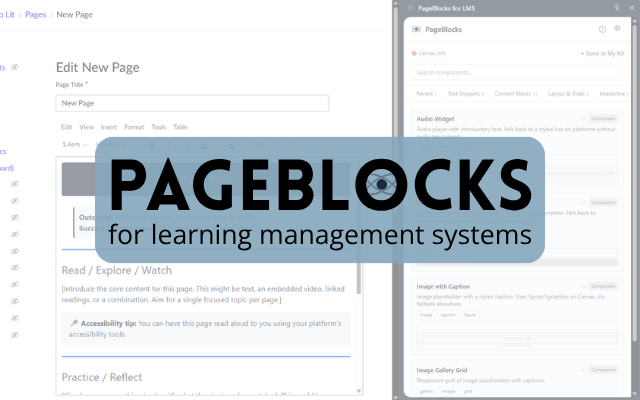Open the 1.4em font size dropdown

[x=74, y=144]
